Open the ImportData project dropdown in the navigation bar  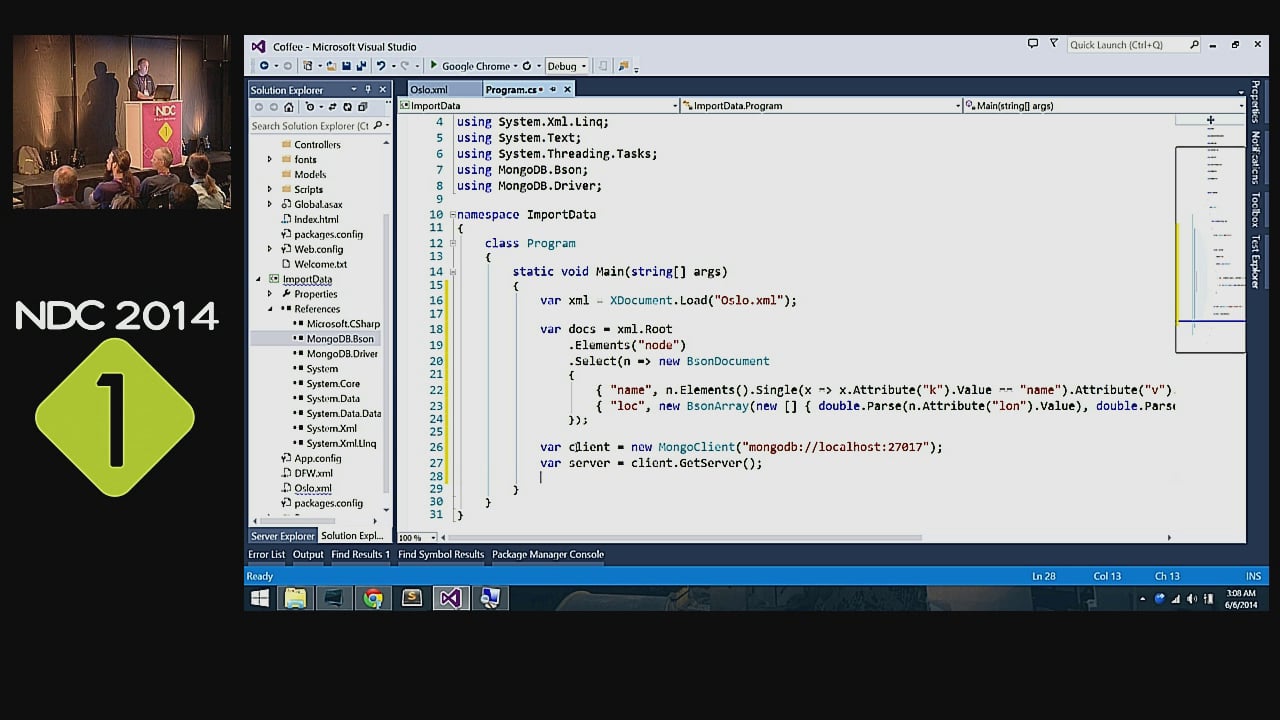click(675, 105)
